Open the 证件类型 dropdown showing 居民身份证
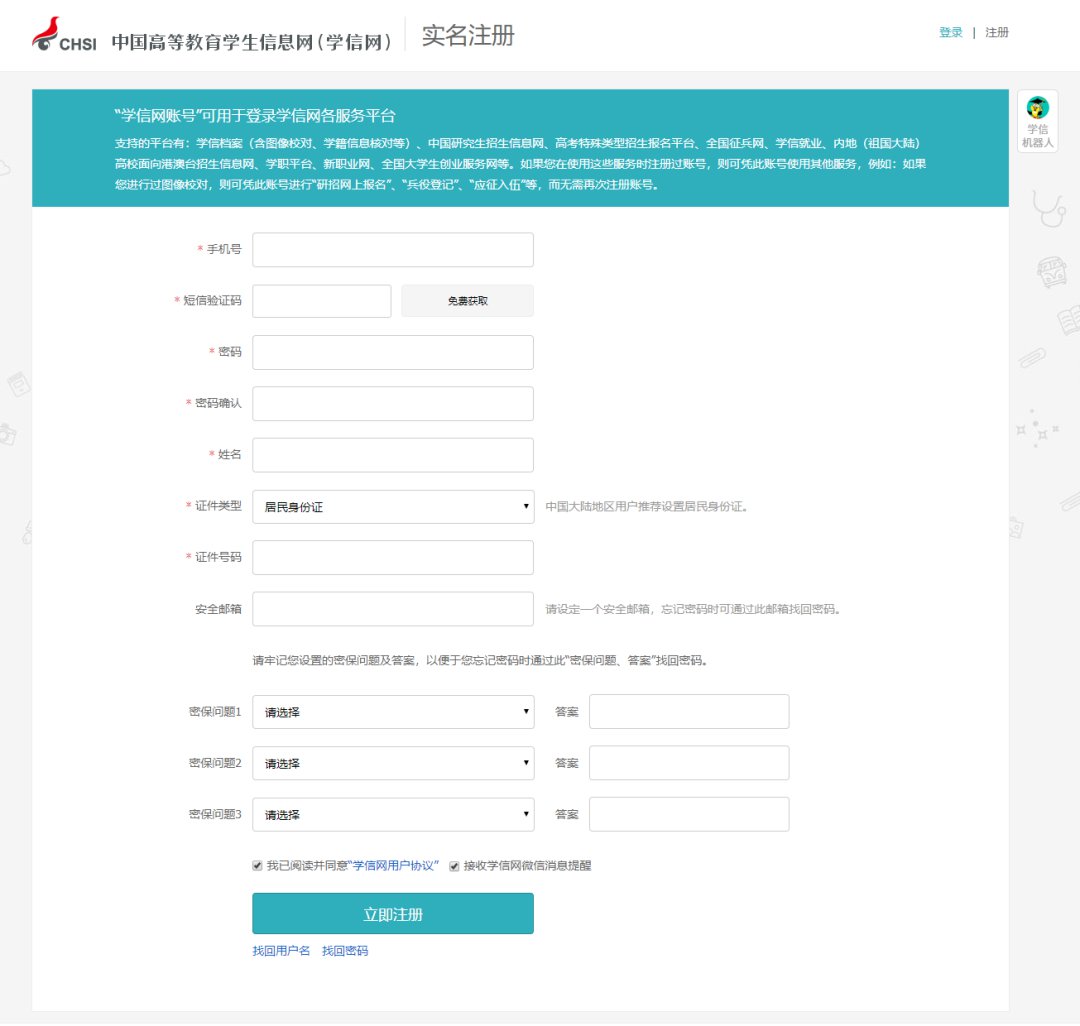 point(393,507)
